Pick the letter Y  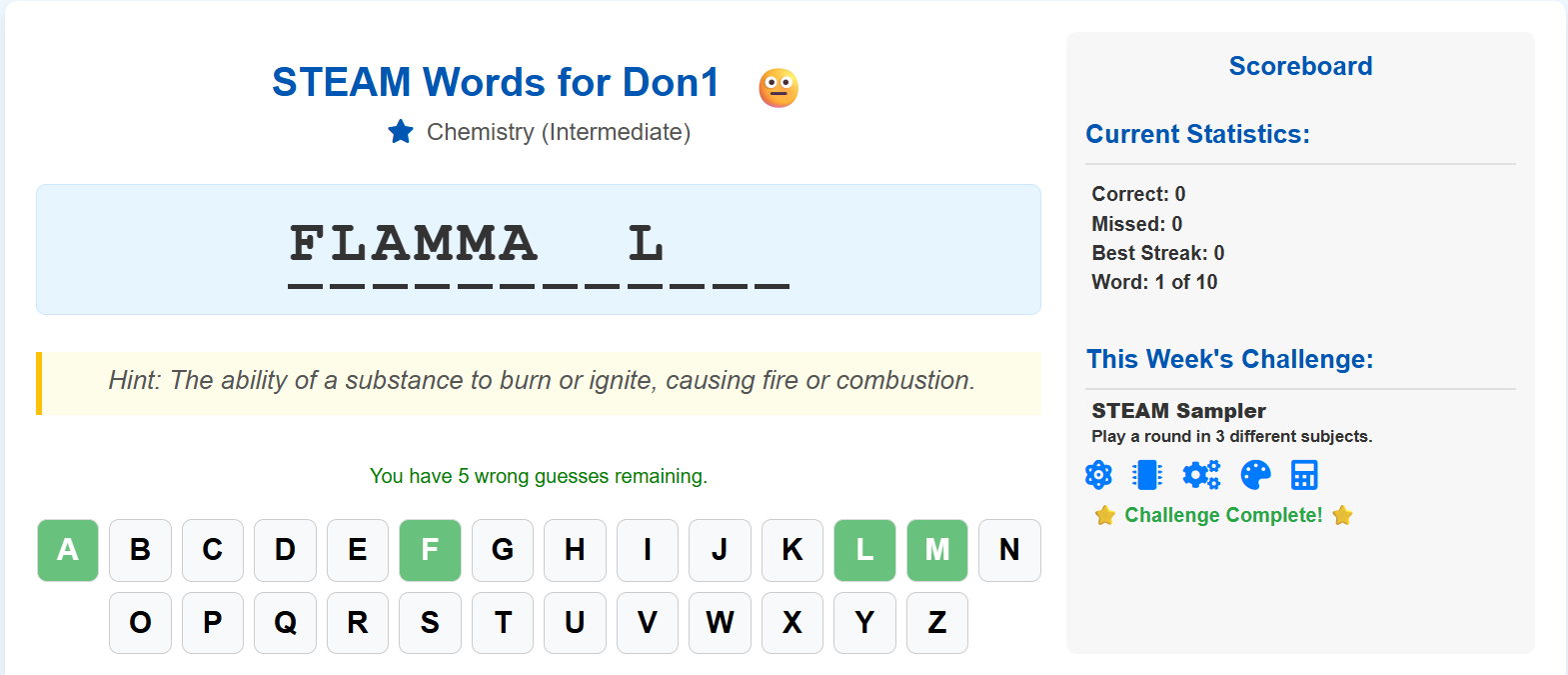click(x=864, y=623)
